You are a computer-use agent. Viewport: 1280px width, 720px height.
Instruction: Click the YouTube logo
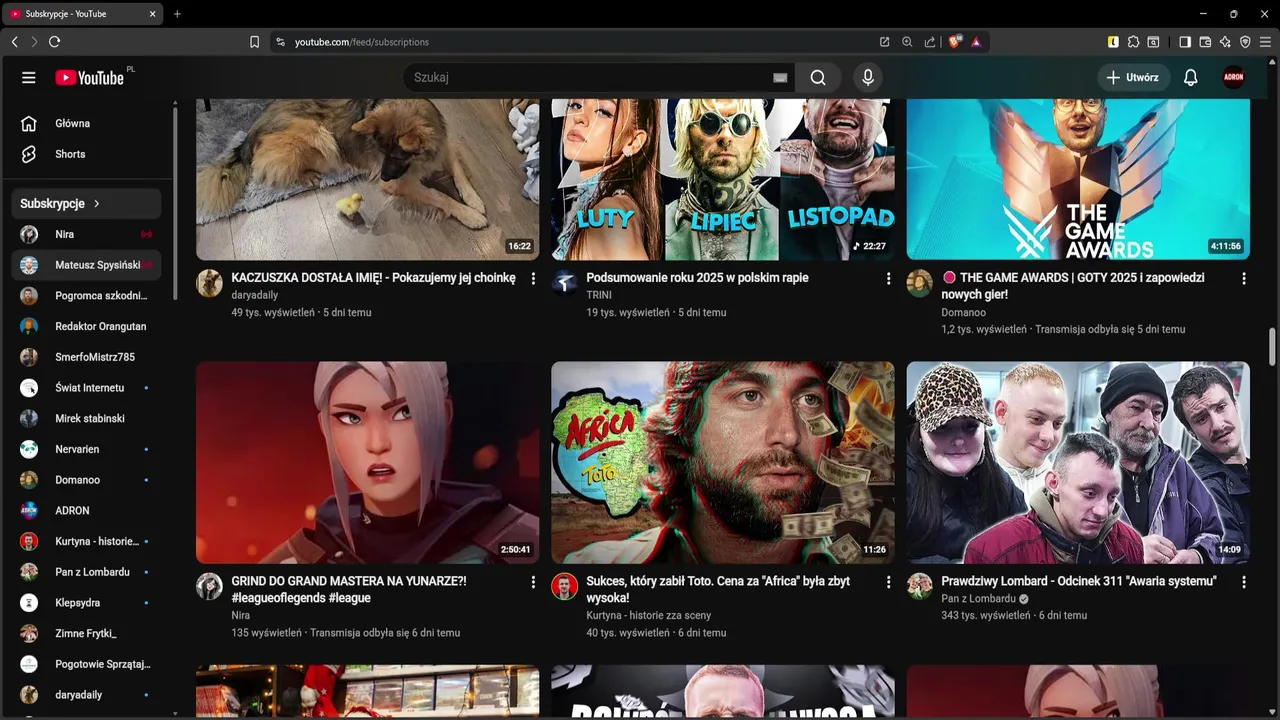(89, 78)
